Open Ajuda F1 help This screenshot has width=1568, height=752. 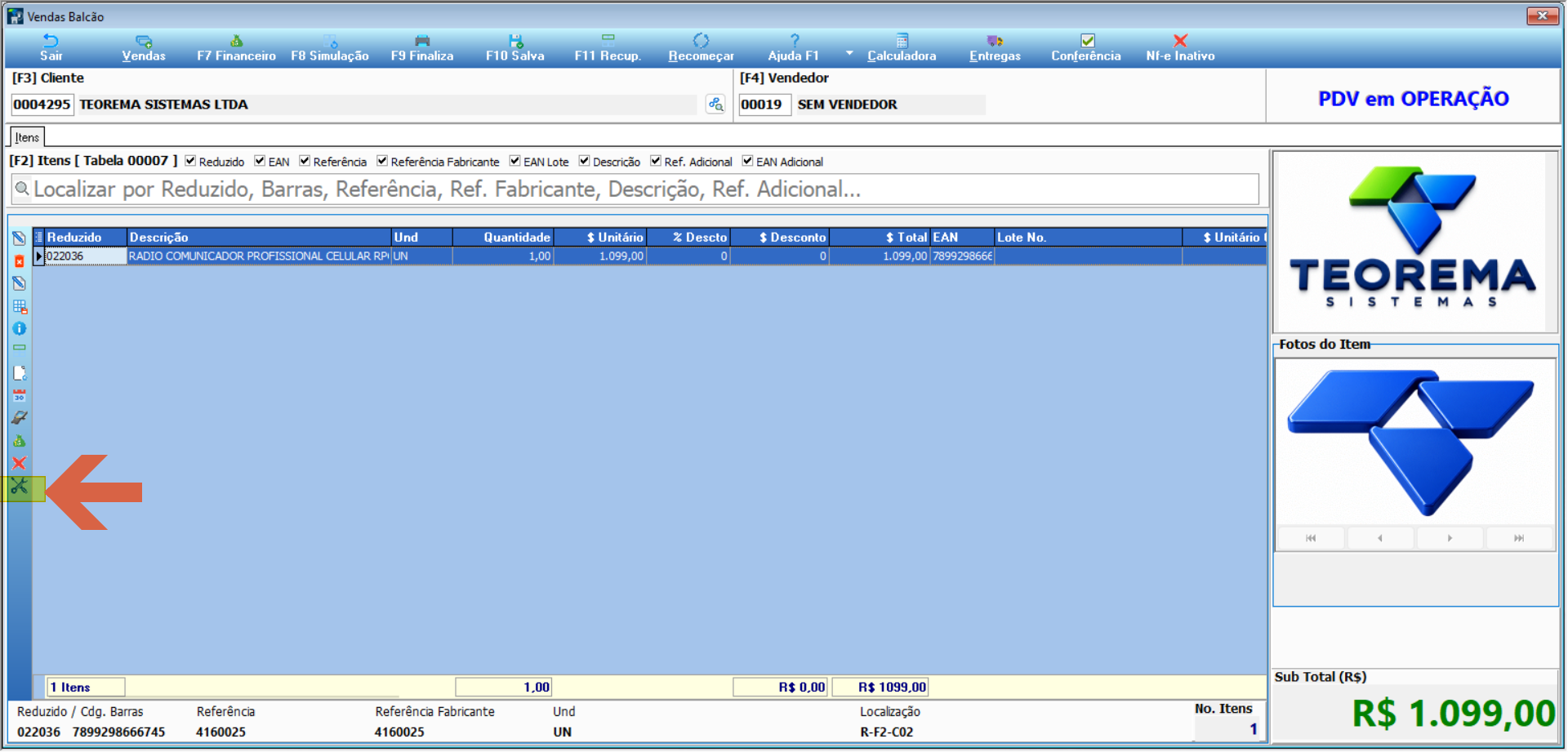pyautogui.click(x=793, y=48)
